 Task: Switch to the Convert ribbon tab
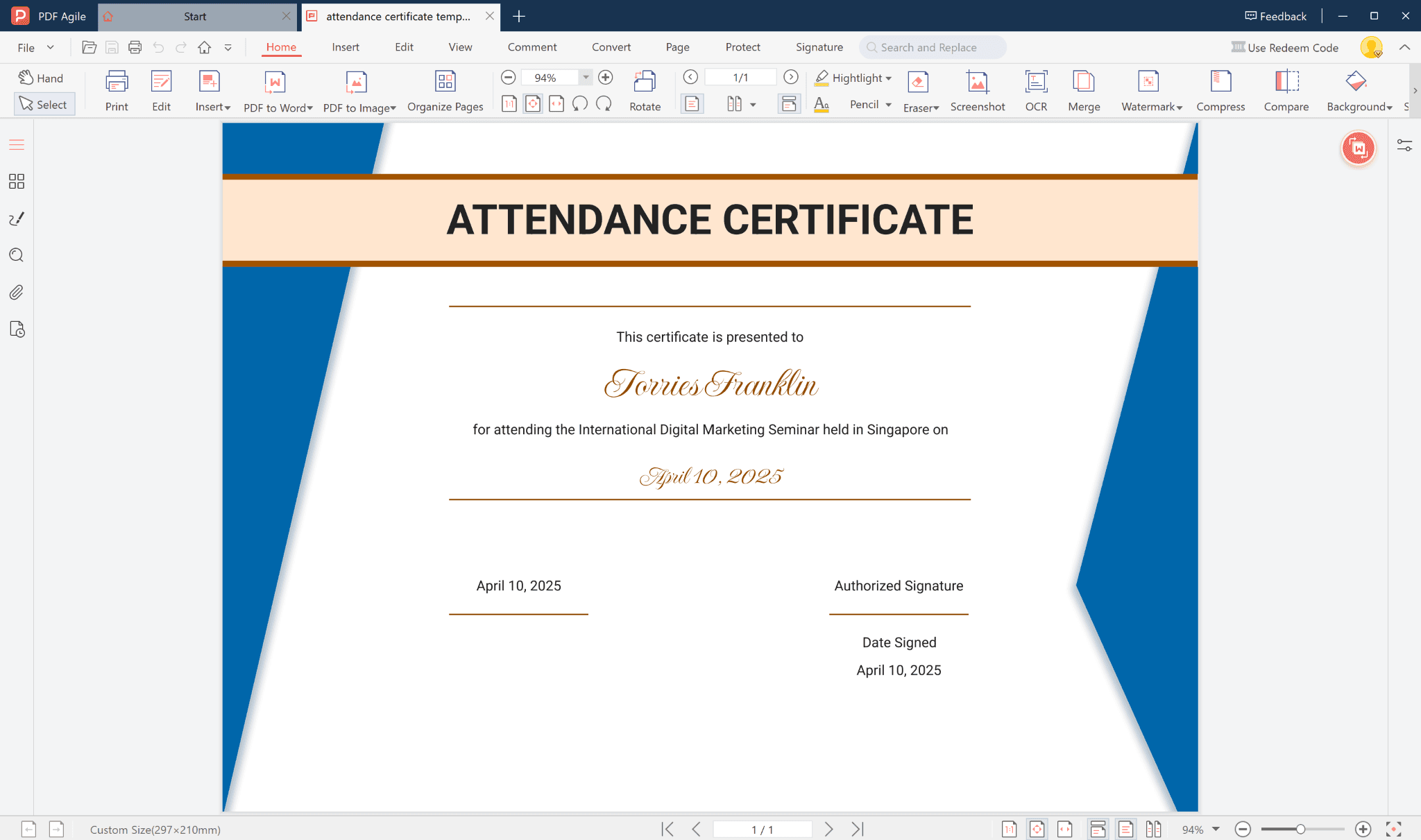click(x=611, y=46)
